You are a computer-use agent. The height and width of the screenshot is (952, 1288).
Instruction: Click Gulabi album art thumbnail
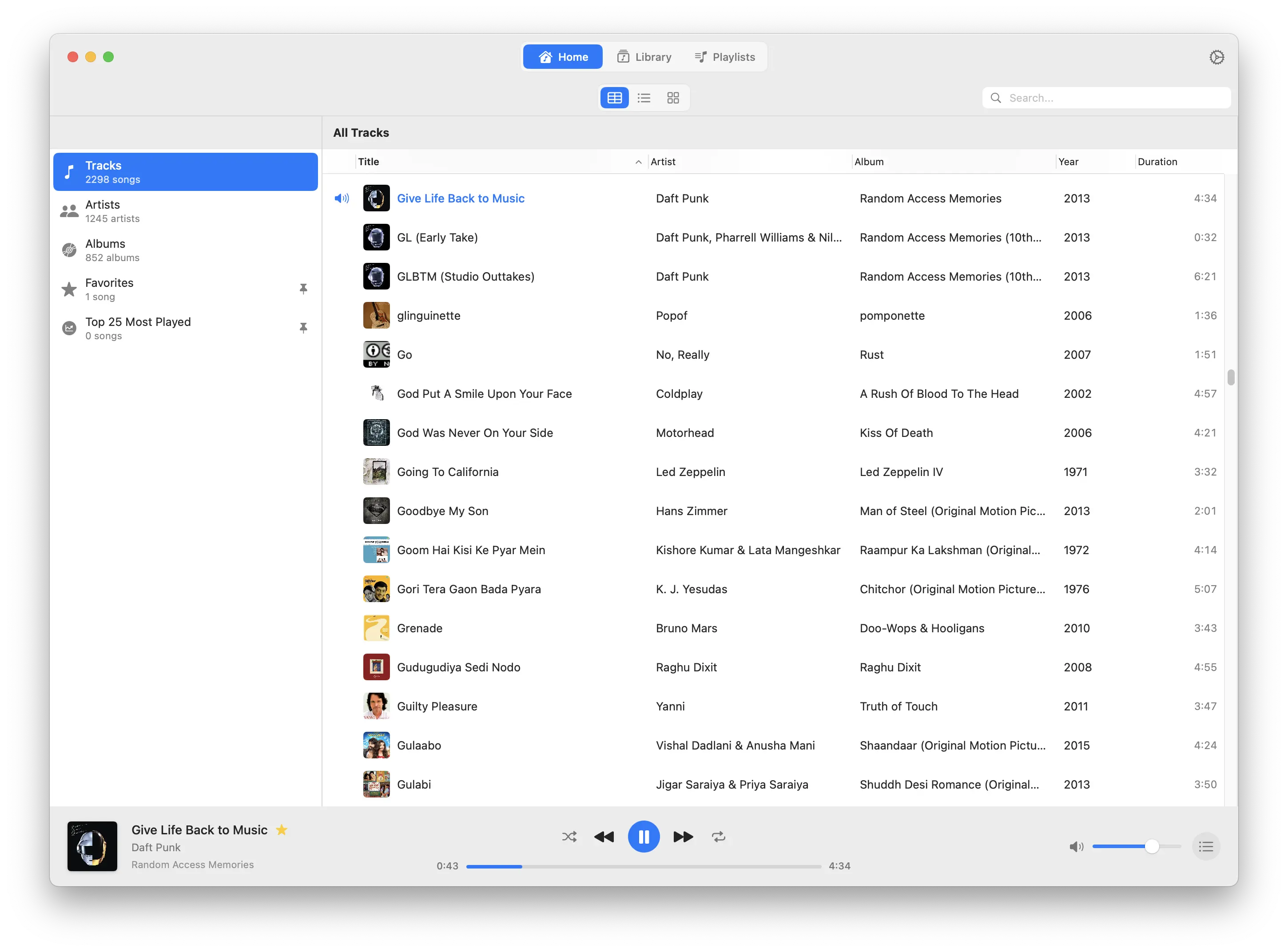tap(376, 785)
